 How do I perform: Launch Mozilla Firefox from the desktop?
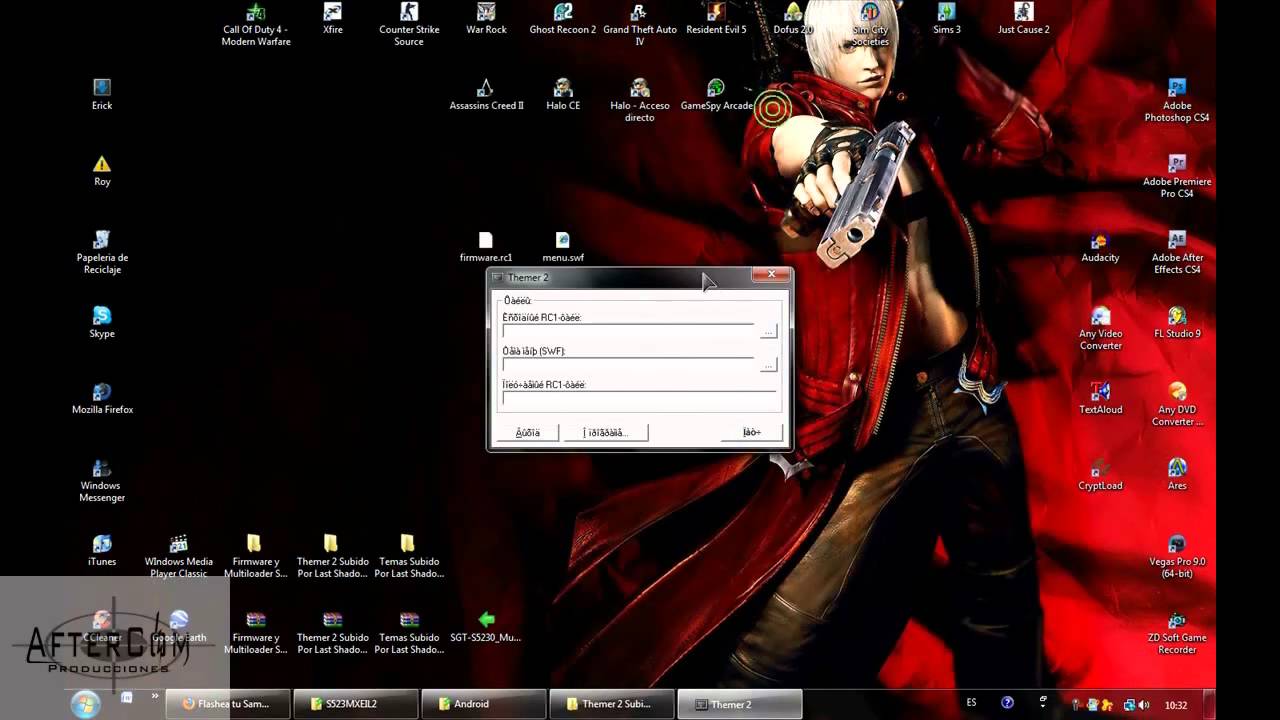point(102,398)
